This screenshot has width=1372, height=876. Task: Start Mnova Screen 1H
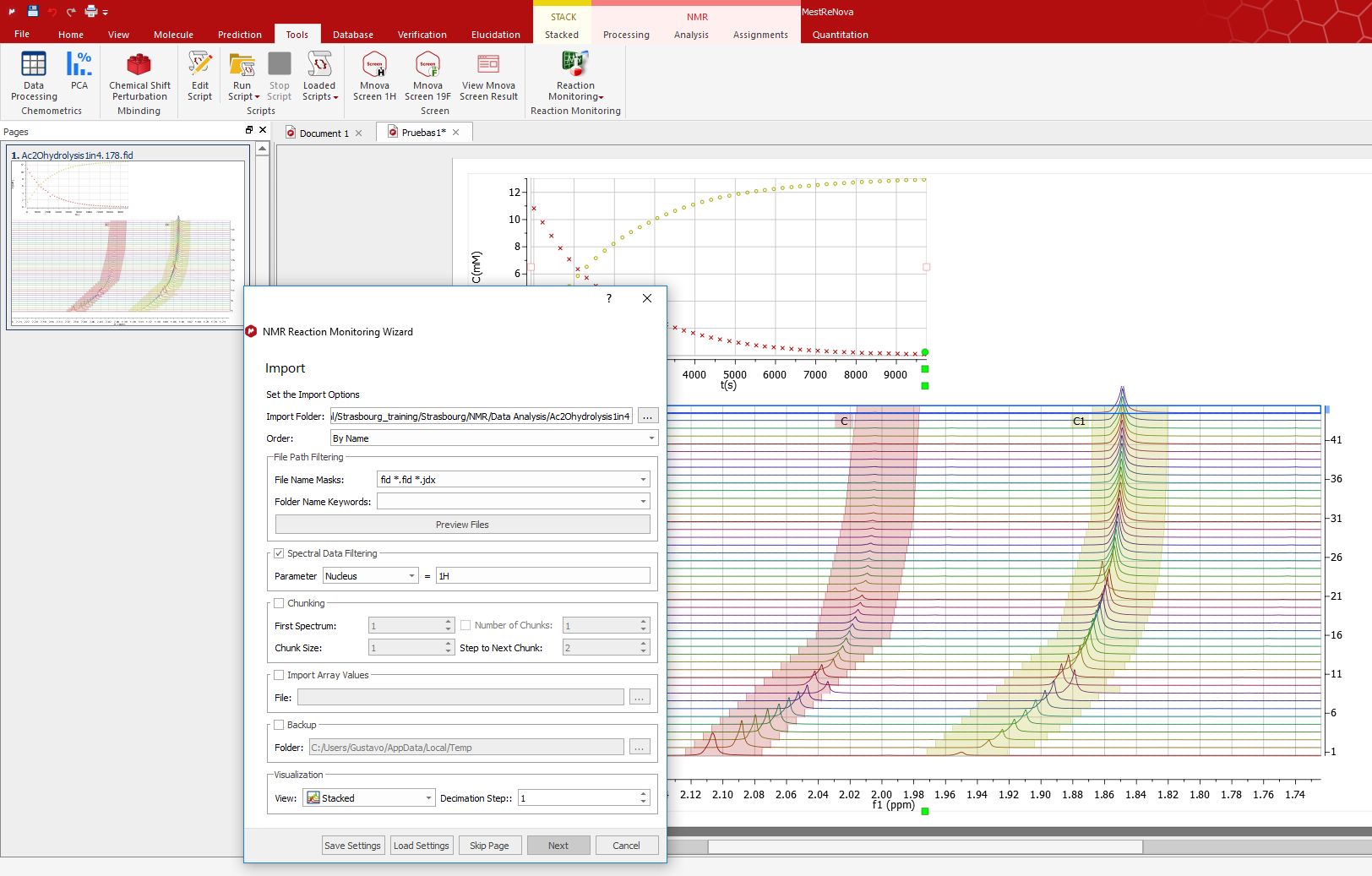[374, 76]
